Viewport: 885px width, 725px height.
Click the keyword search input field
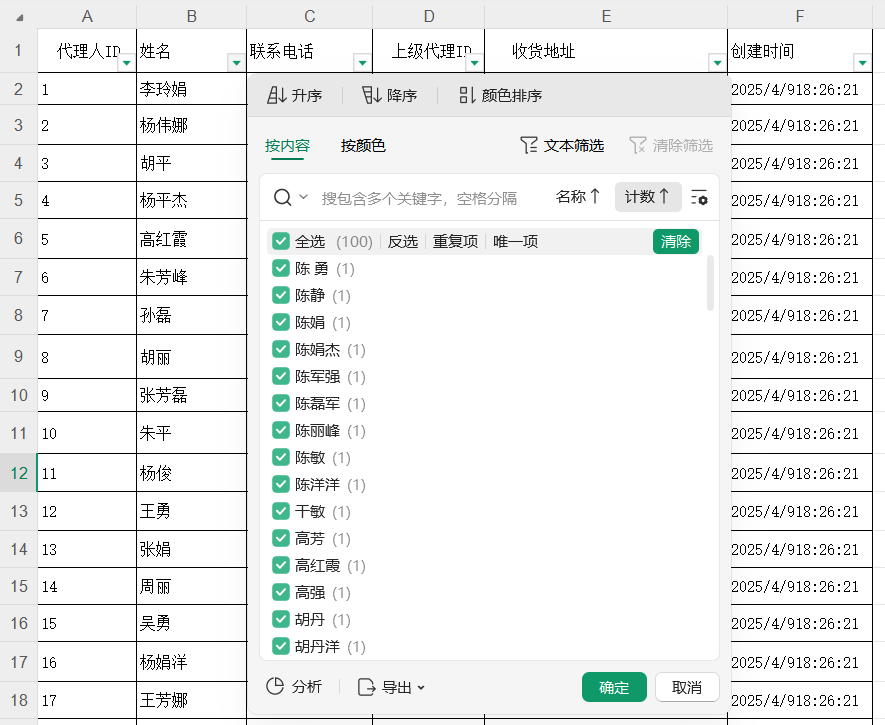430,198
